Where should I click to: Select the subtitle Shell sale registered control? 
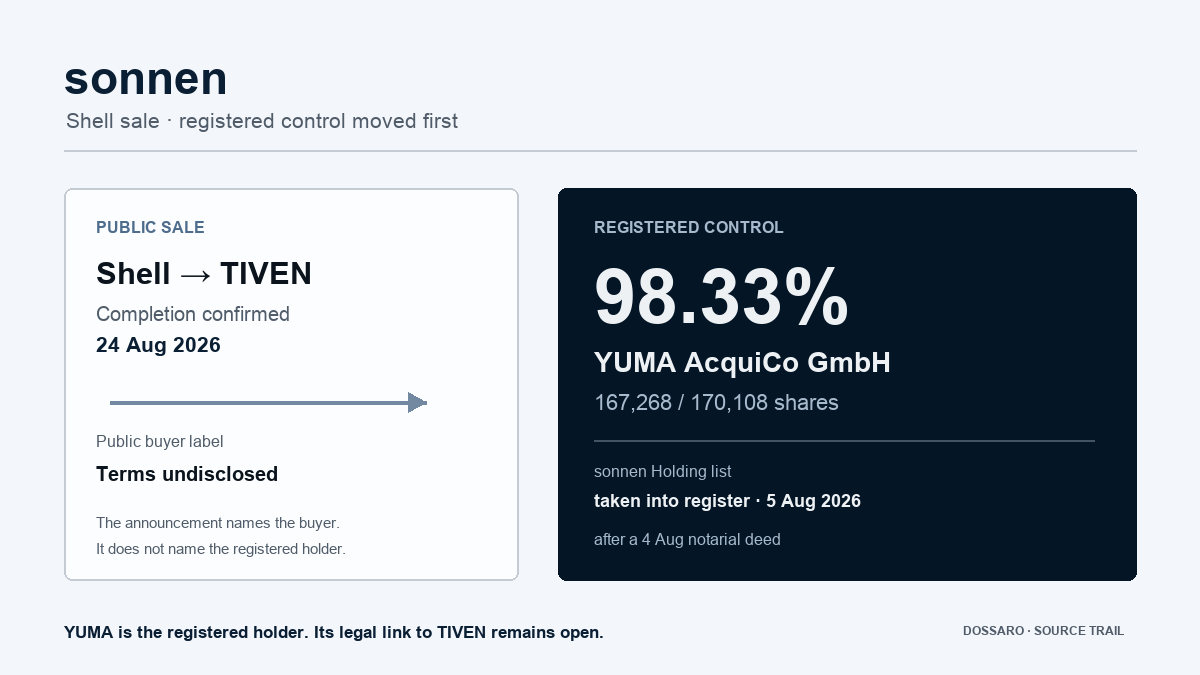(262, 121)
